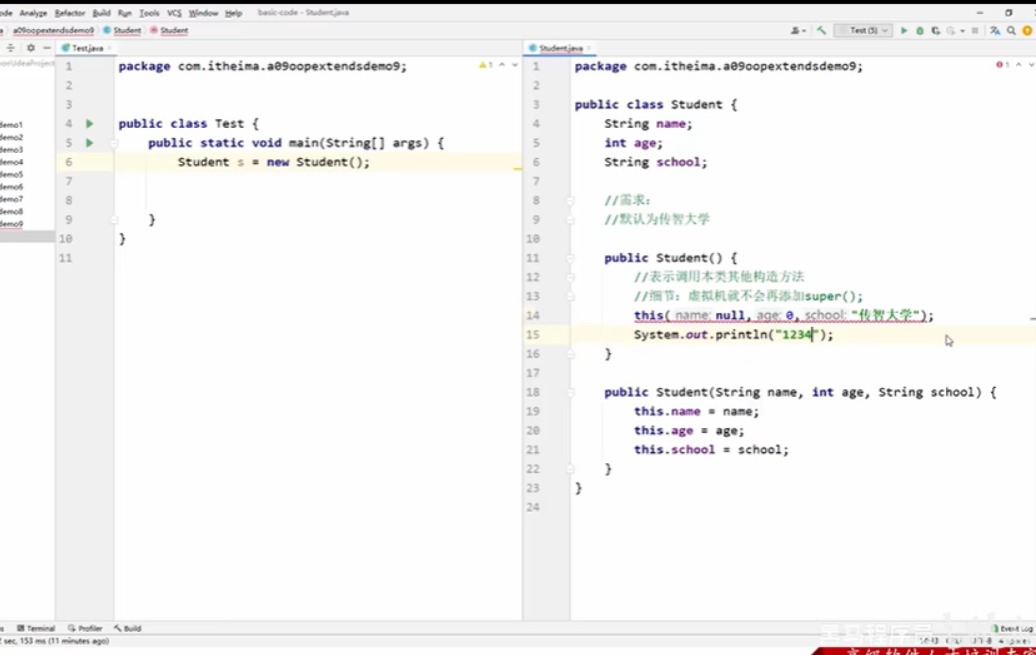Select demo9 in the project tree
Screen dimensions: 1036x655
pos(11,224)
